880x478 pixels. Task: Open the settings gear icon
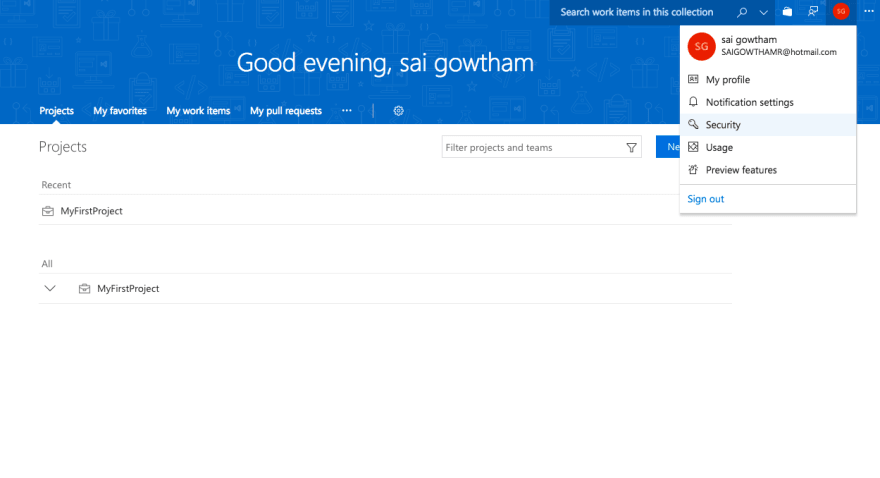pos(398,111)
